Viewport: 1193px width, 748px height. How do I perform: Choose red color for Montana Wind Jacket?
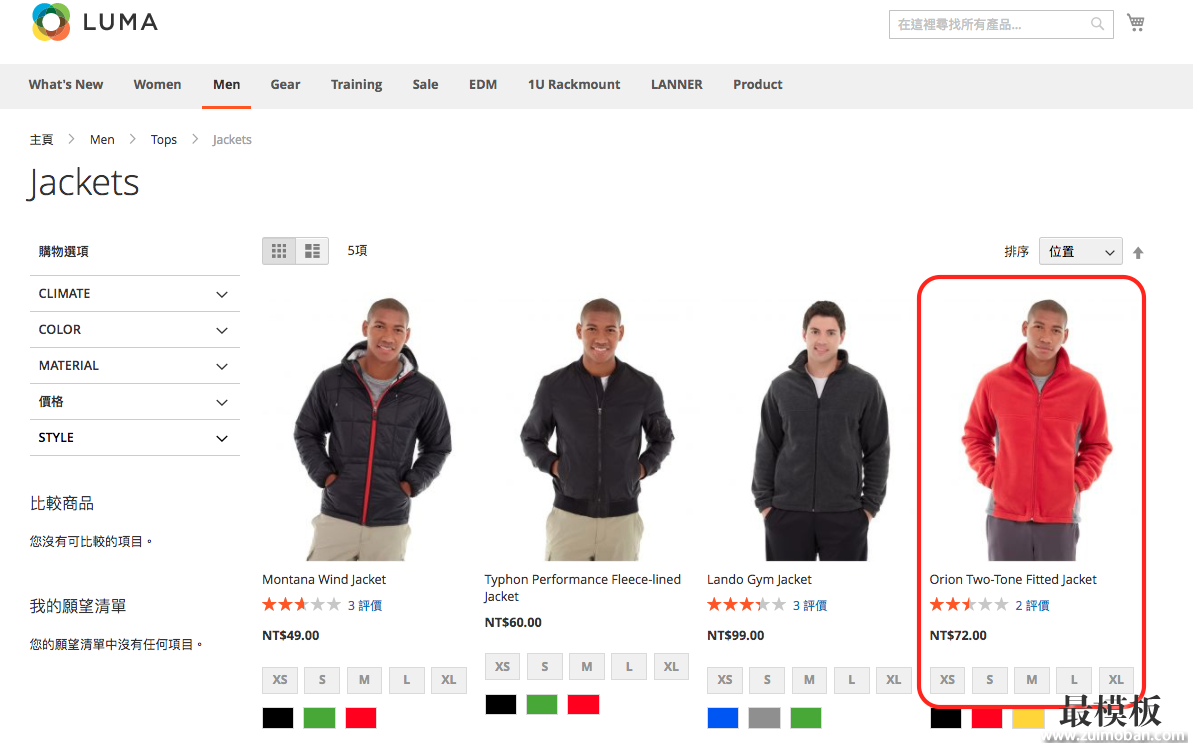point(361,718)
